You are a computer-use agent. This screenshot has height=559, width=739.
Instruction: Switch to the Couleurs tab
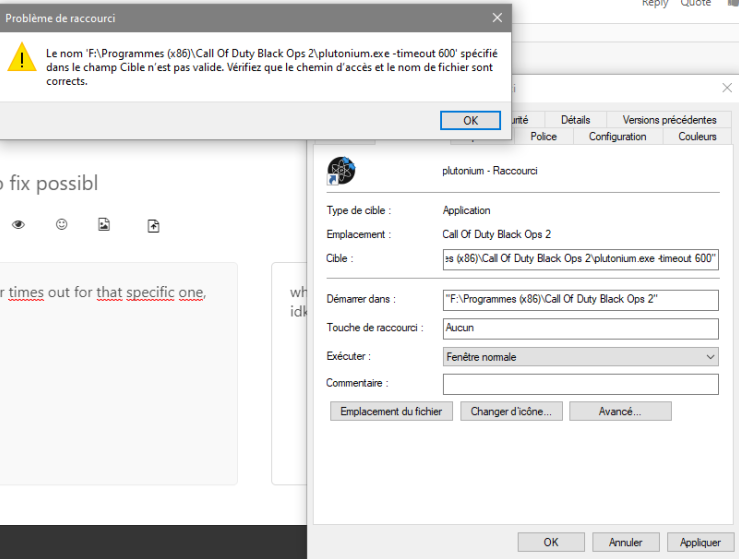pyautogui.click(x=697, y=136)
